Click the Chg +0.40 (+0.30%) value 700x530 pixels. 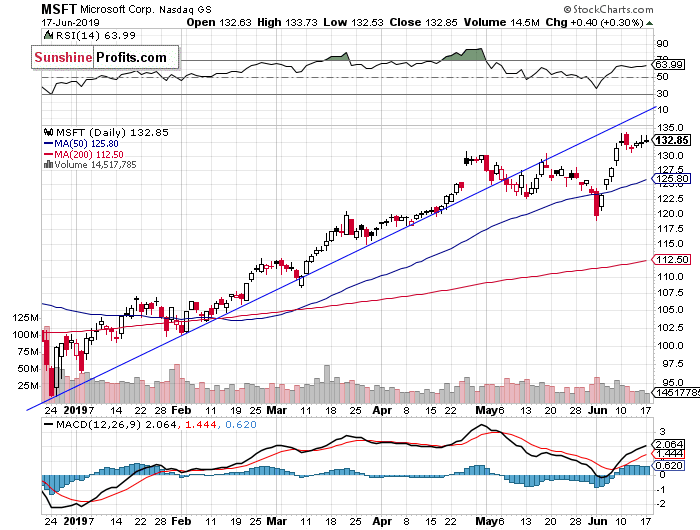594,22
